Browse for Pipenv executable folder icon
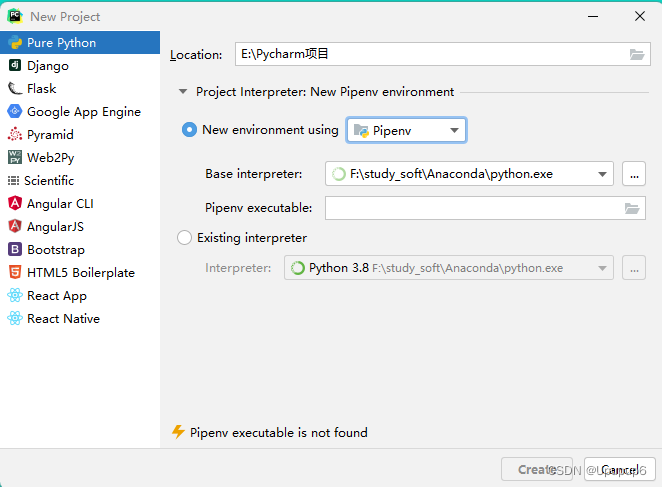Screen dimensions: 662x487 (x=632, y=208)
